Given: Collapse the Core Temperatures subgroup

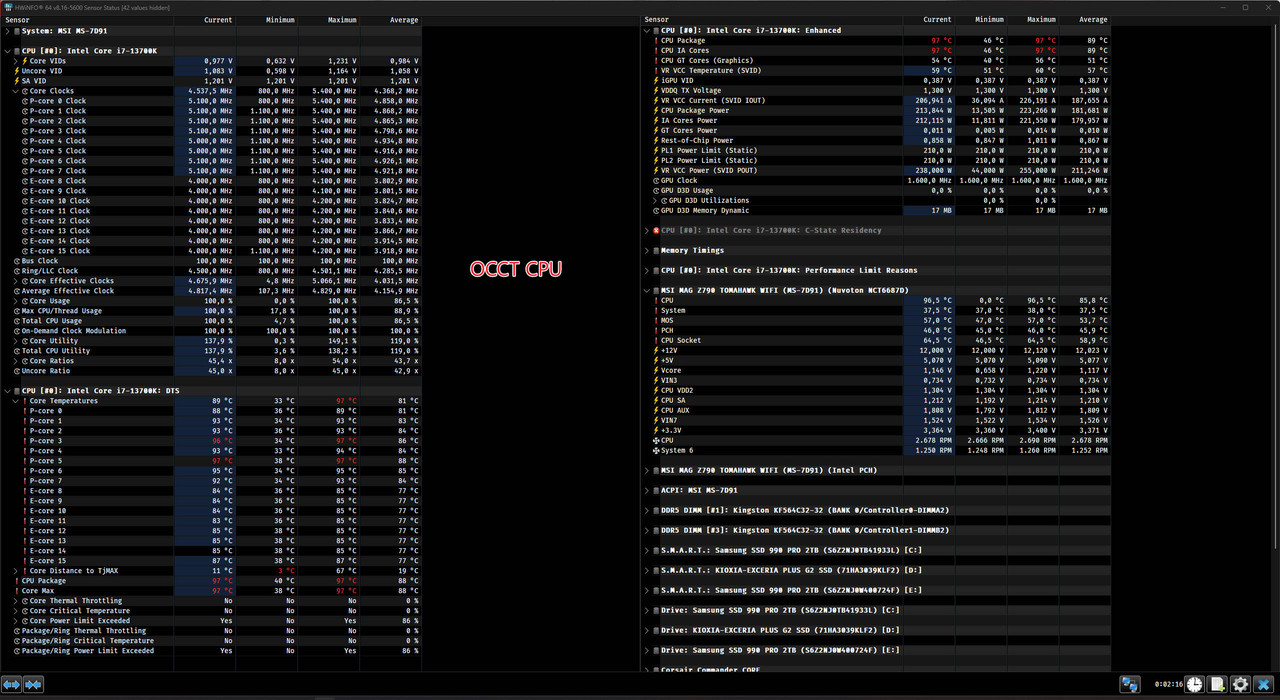Looking at the screenshot, I should click(15, 401).
